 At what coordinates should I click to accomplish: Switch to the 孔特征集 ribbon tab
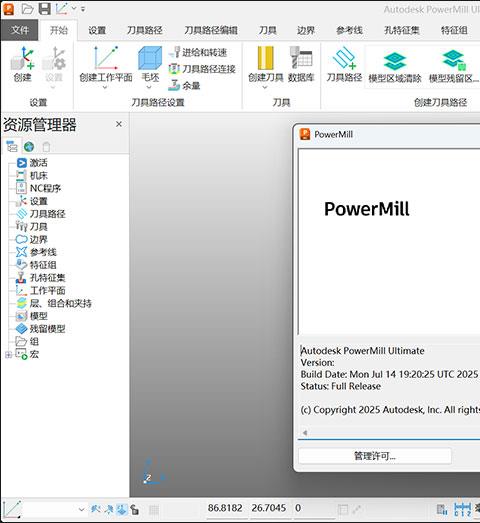pyautogui.click(x=401, y=30)
